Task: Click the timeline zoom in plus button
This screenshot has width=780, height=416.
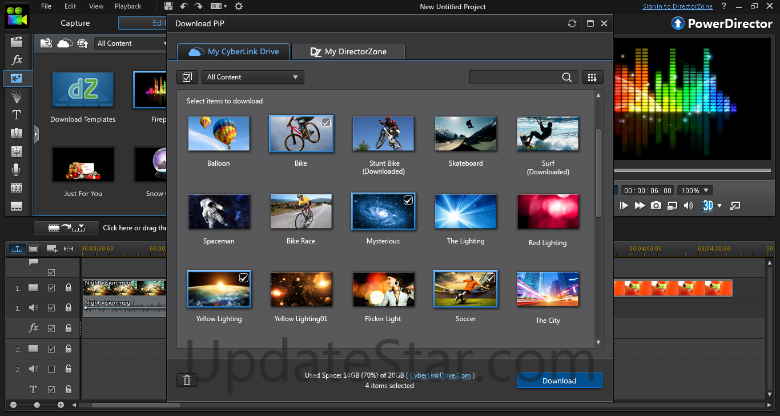Action: click(61, 405)
